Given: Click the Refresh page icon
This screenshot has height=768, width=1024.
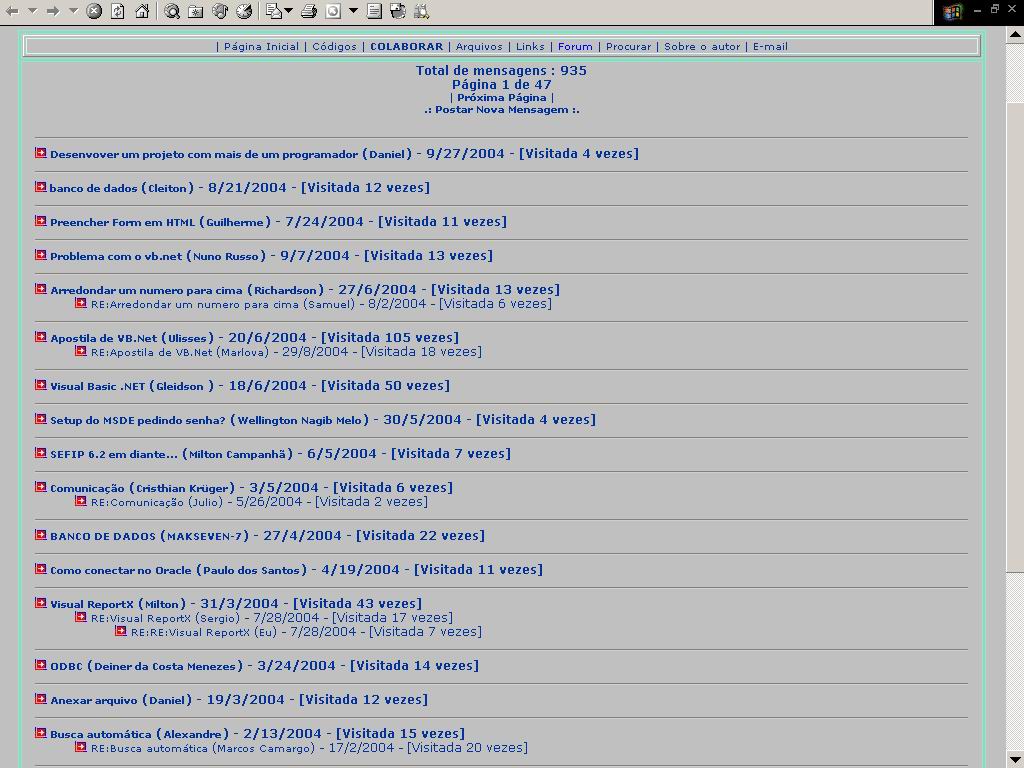Looking at the screenshot, I should tap(118, 11).
